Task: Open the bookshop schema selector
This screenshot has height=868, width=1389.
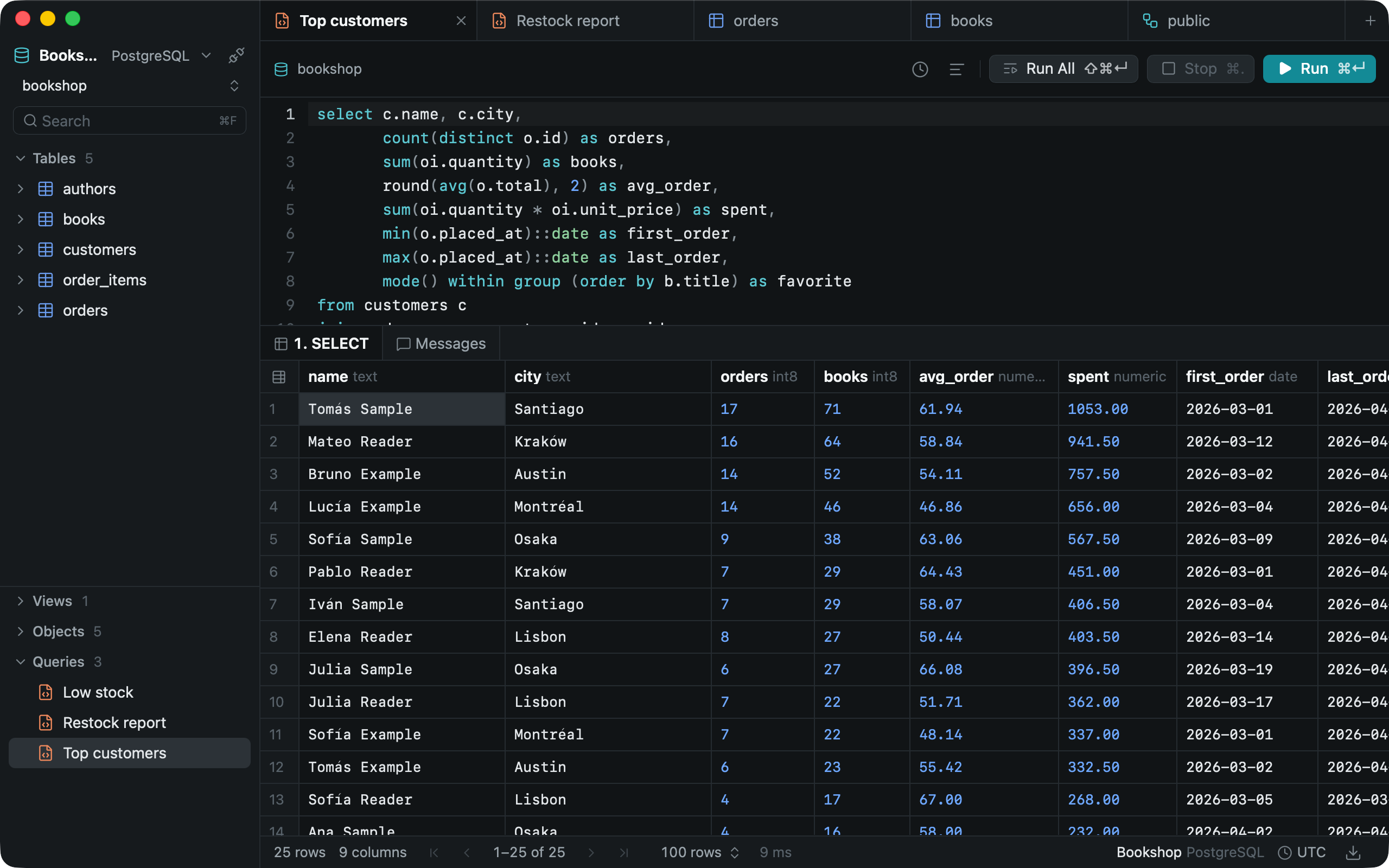Action: click(130, 86)
